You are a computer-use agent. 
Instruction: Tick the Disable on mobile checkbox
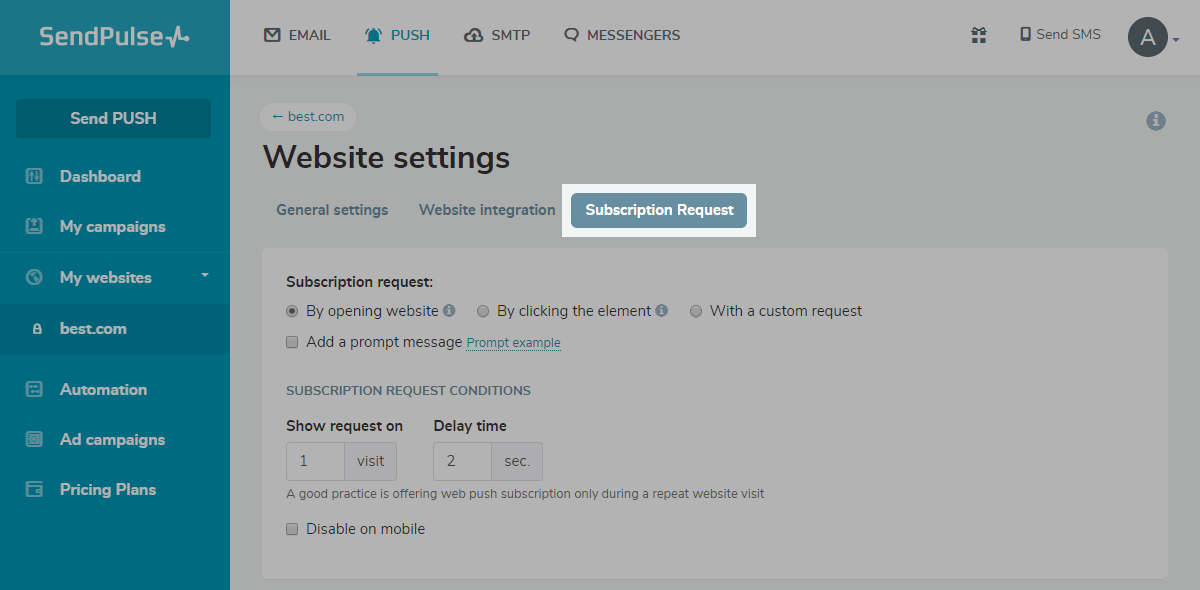click(293, 529)
